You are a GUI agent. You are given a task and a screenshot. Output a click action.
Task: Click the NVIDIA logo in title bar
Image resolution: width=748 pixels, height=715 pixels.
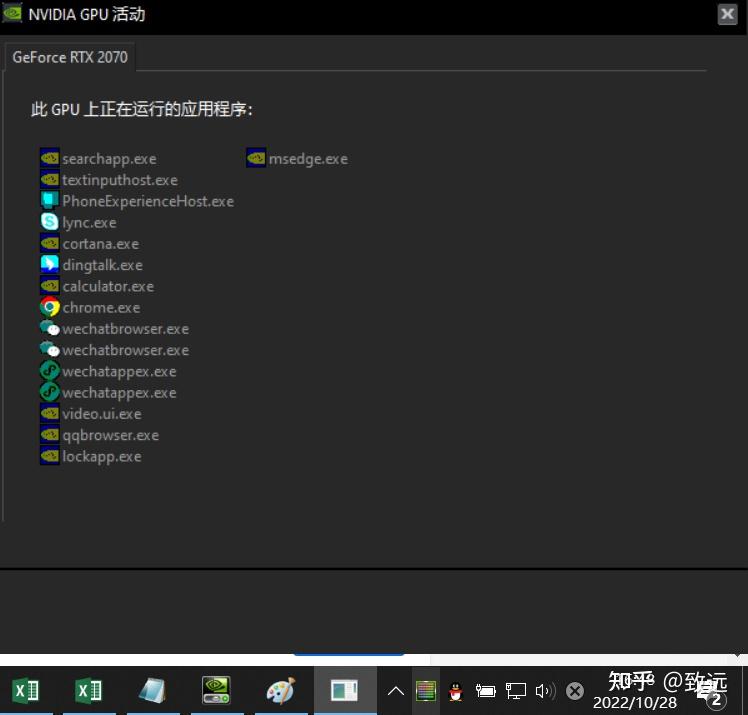coord(12,13)
